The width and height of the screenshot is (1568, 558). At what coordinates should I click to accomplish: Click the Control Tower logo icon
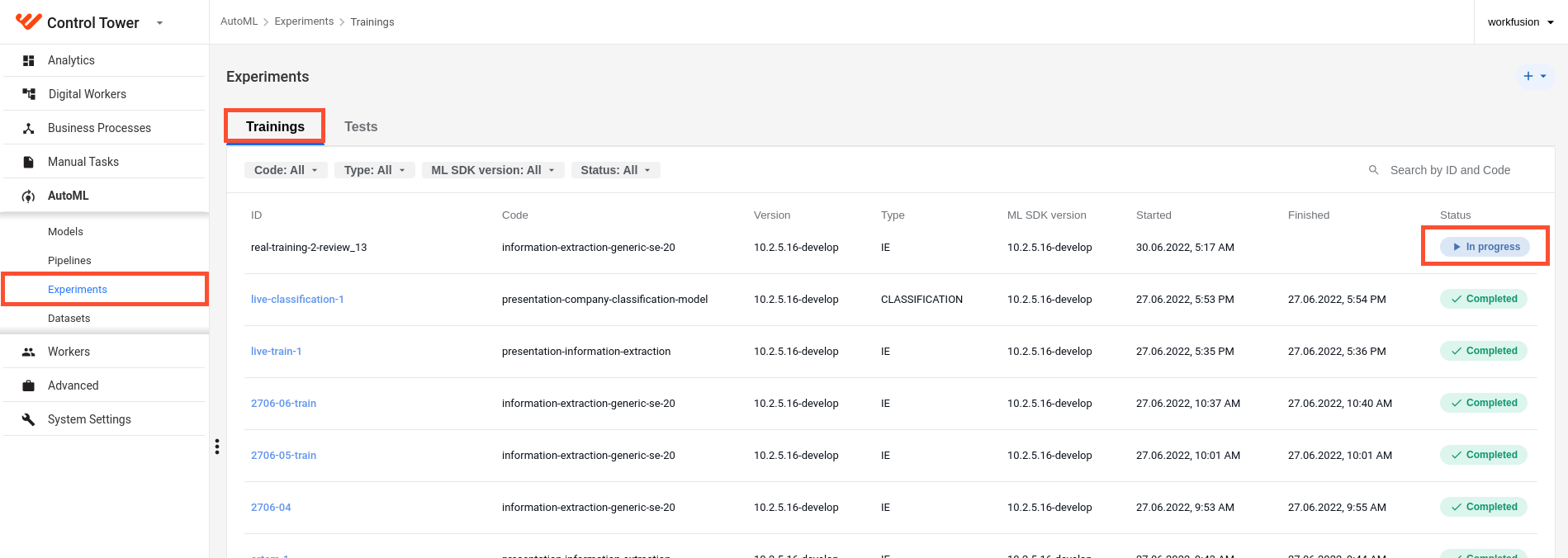(28, 21)
